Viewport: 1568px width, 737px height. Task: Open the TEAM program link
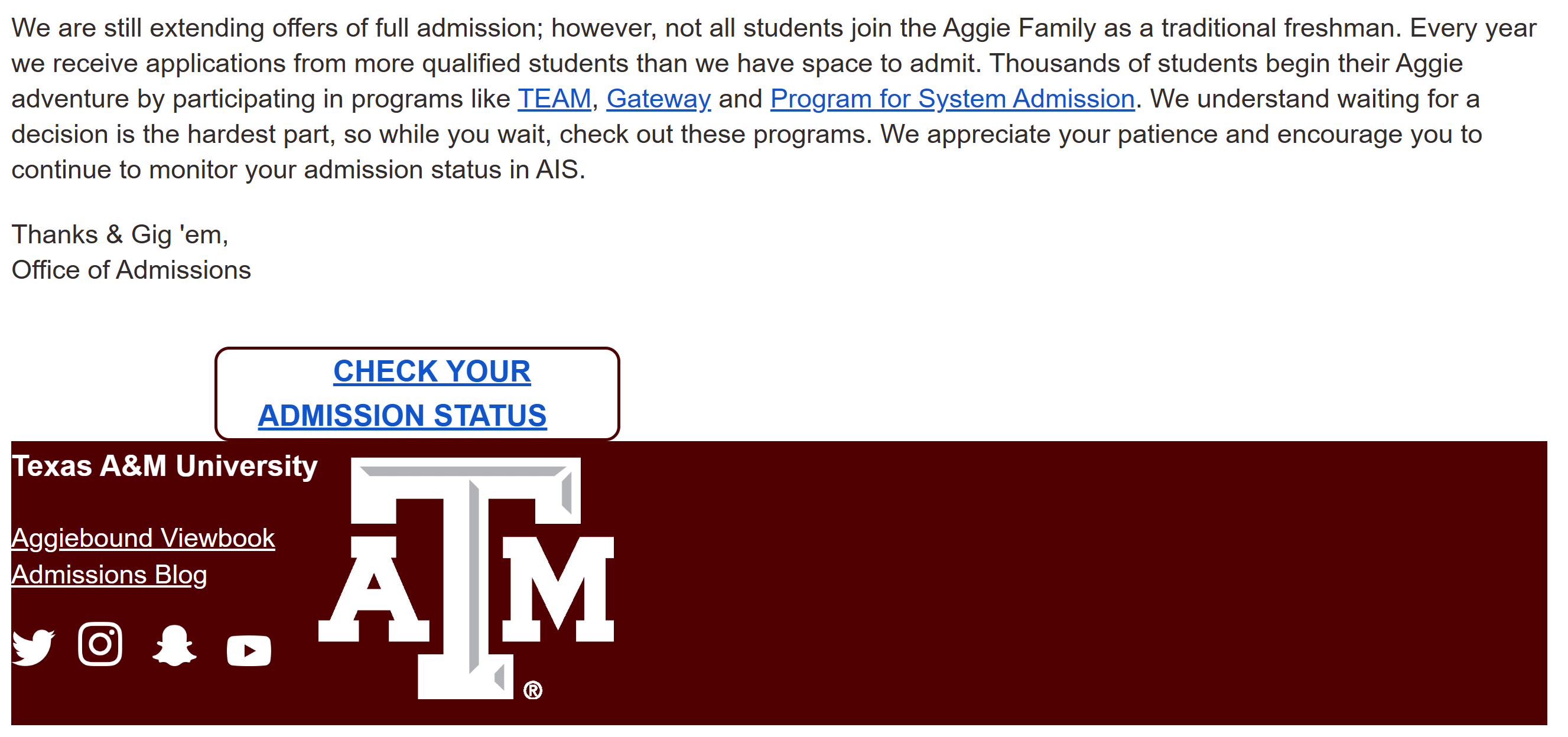[x=554, y=99]
